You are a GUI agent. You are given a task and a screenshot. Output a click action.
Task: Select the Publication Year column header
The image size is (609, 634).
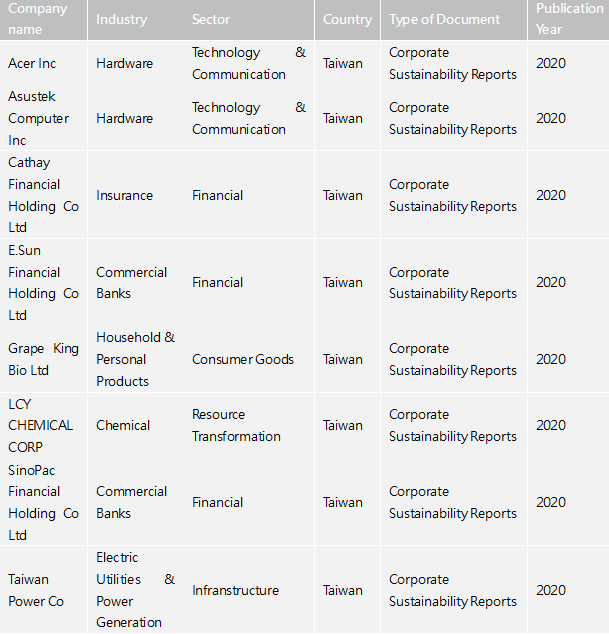tap(569, 19)
